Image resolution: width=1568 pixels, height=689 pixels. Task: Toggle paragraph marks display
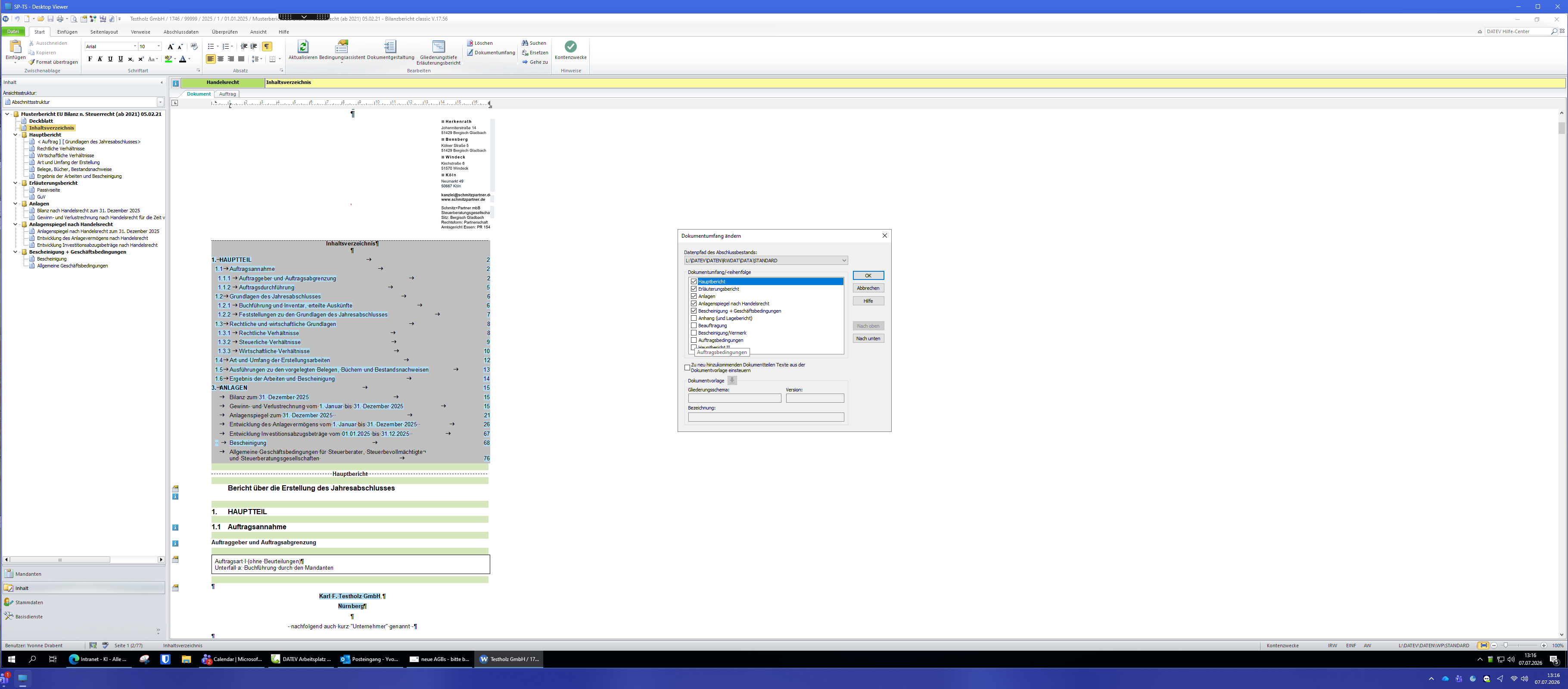click(x=267, y=47)
